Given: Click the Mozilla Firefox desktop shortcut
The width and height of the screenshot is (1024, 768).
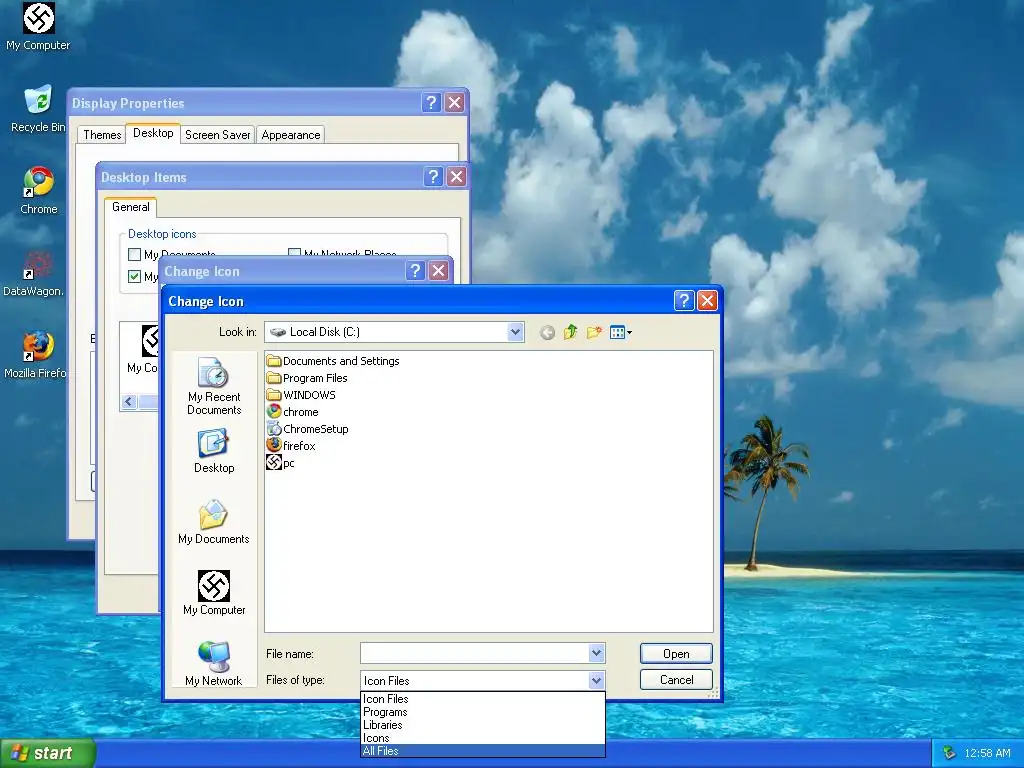Looking at the screenshot, I should coord(35,355).
